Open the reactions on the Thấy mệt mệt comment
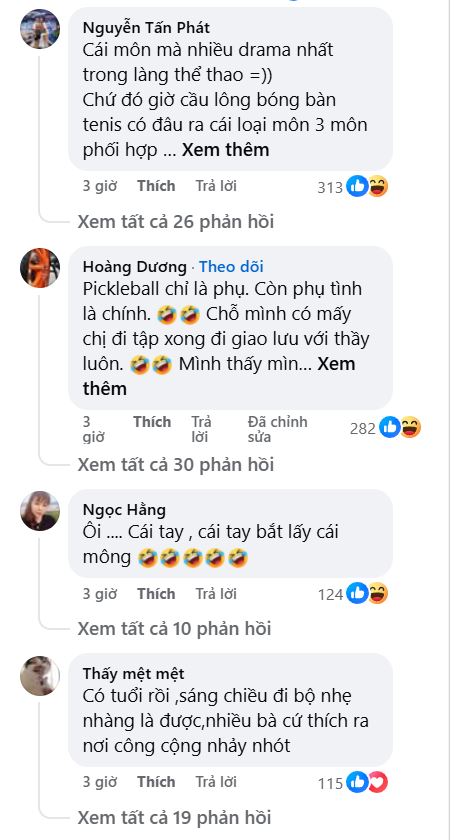The width and height of the screenshot is (454, 840). pos(352,783)
